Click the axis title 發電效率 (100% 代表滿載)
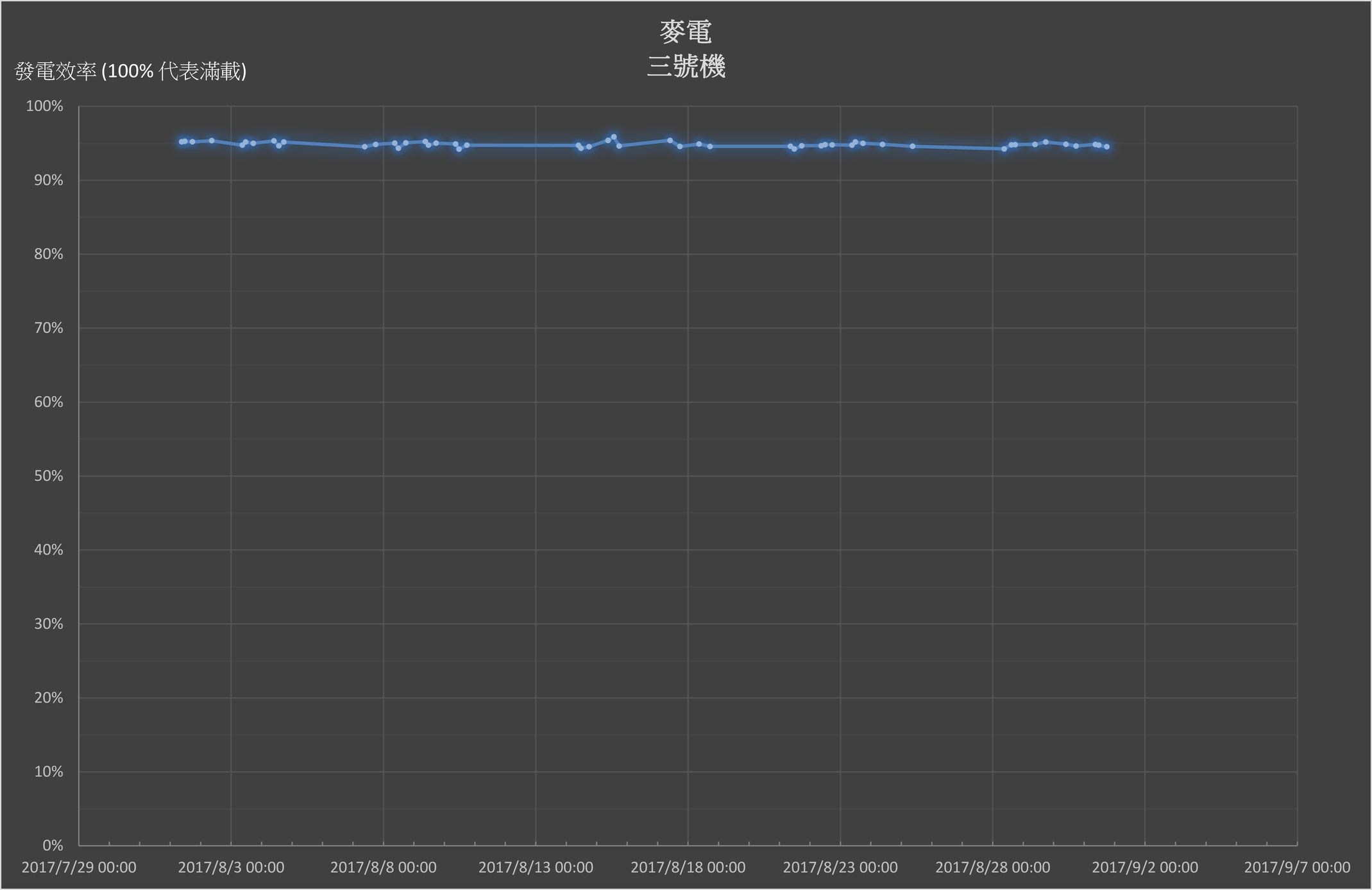Image resolution: width=1372 pixels, height=890 pixels. (131, 71)
